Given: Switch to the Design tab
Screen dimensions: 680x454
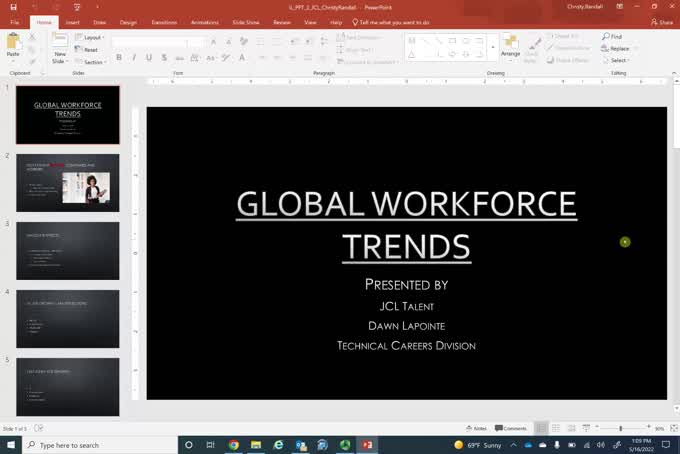Looking at the screenshot, I should click(128, 22).
